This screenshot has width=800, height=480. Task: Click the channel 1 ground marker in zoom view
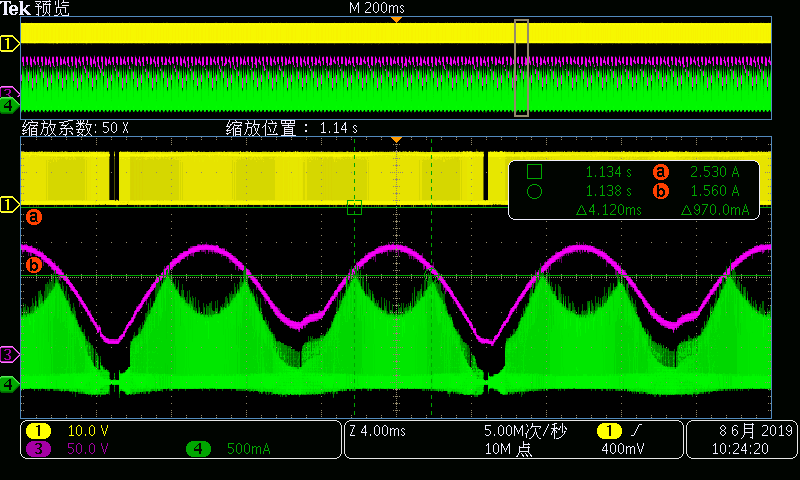click(9, 205)
